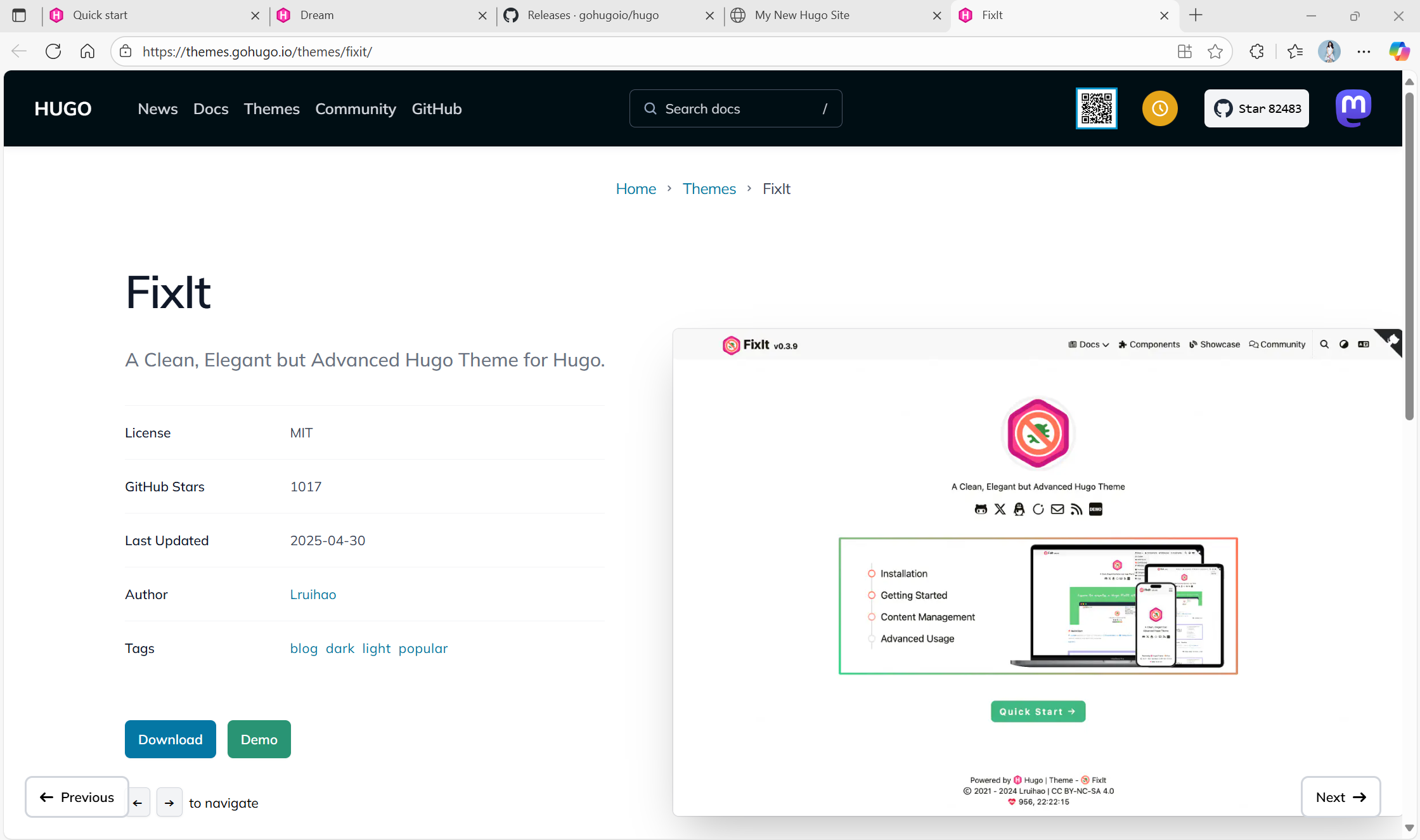The height and width of the screenshot is (840, 1420).
Task: Click the scrollbar down arrow
Action: point(1409,827)
